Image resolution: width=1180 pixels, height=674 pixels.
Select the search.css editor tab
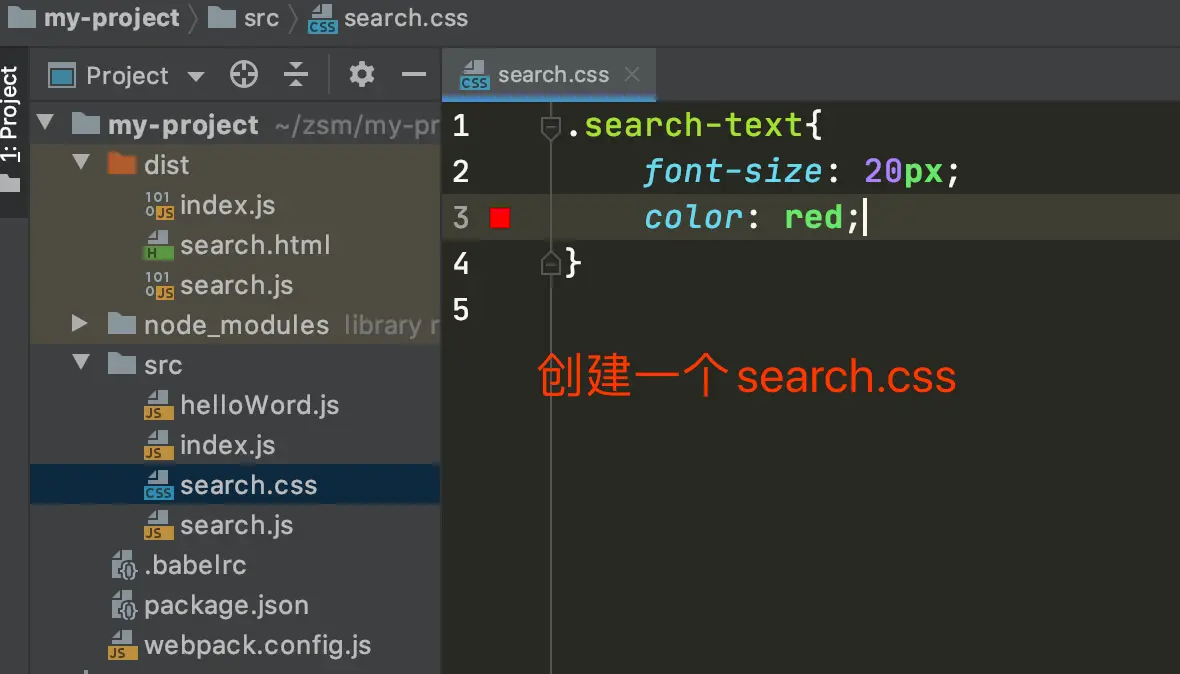pyautogui.click(x=549, y=74)
